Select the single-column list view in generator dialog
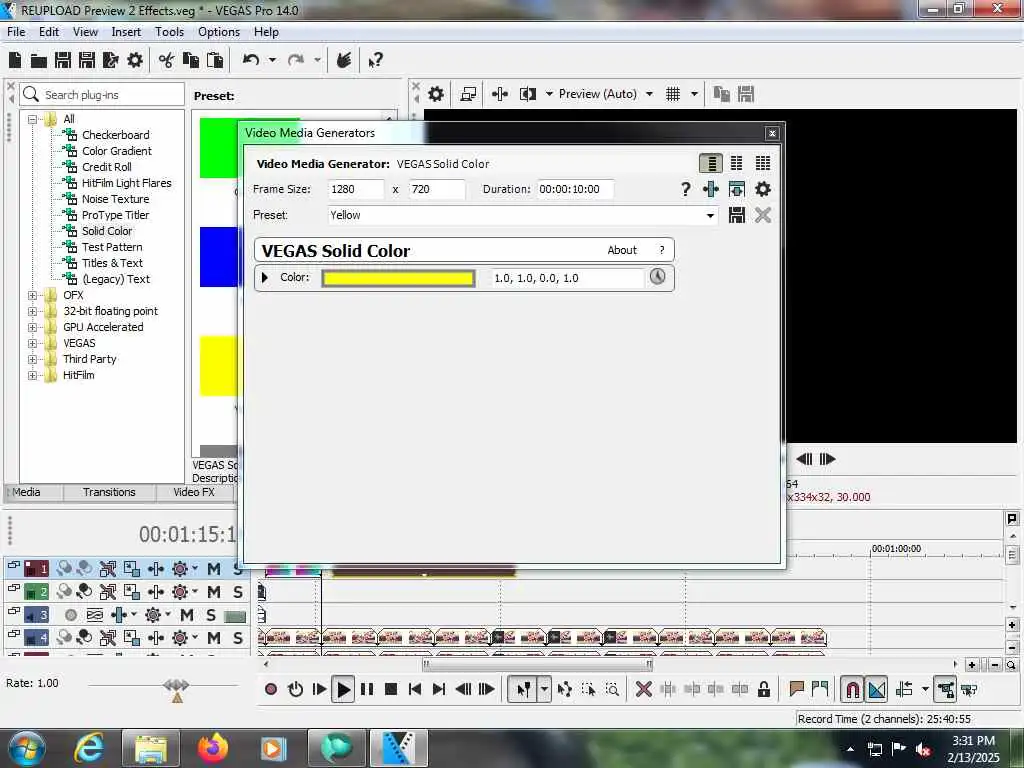This screenshot has width=1024, height=768. [711, 163]
